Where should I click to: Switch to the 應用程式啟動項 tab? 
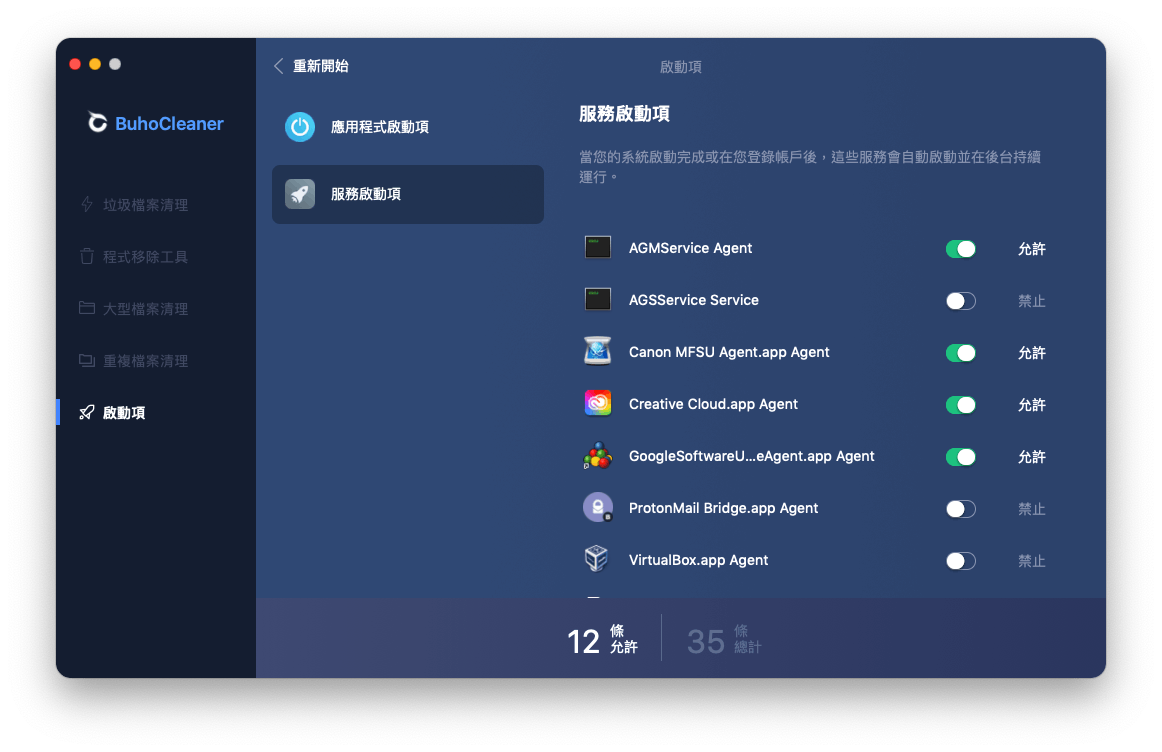408,127
